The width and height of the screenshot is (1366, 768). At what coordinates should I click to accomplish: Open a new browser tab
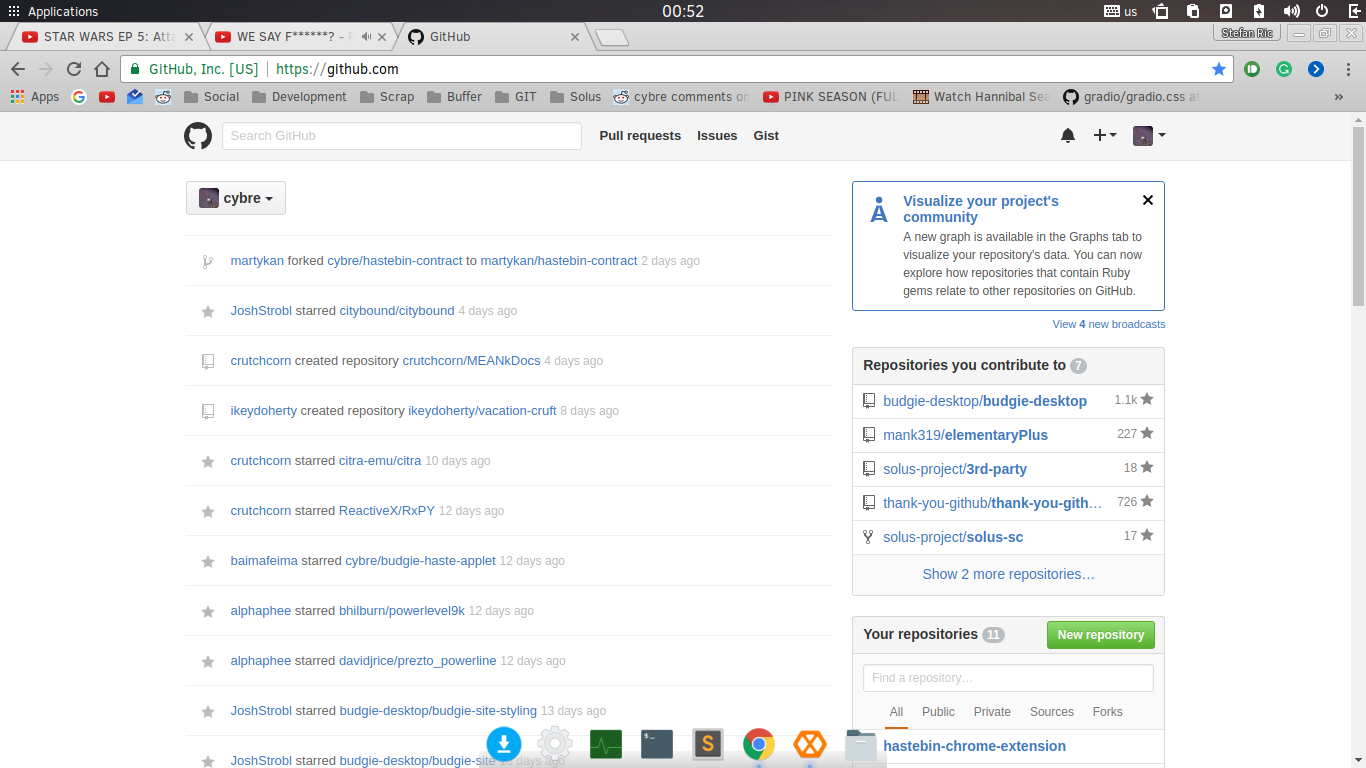611,38
